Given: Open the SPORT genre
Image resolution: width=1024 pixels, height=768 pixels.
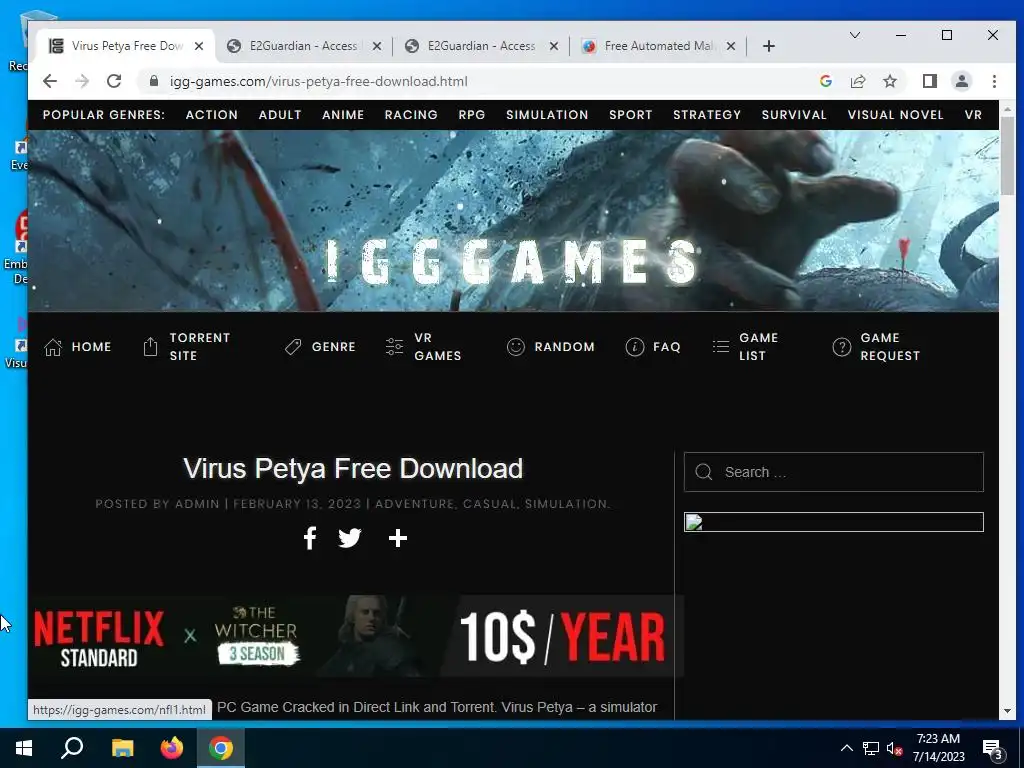Looking at the screenshot, I should (630, 115).
